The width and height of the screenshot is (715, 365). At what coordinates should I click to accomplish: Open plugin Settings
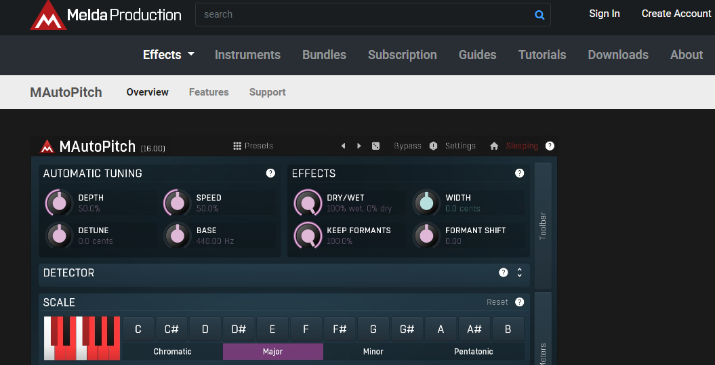460,146
